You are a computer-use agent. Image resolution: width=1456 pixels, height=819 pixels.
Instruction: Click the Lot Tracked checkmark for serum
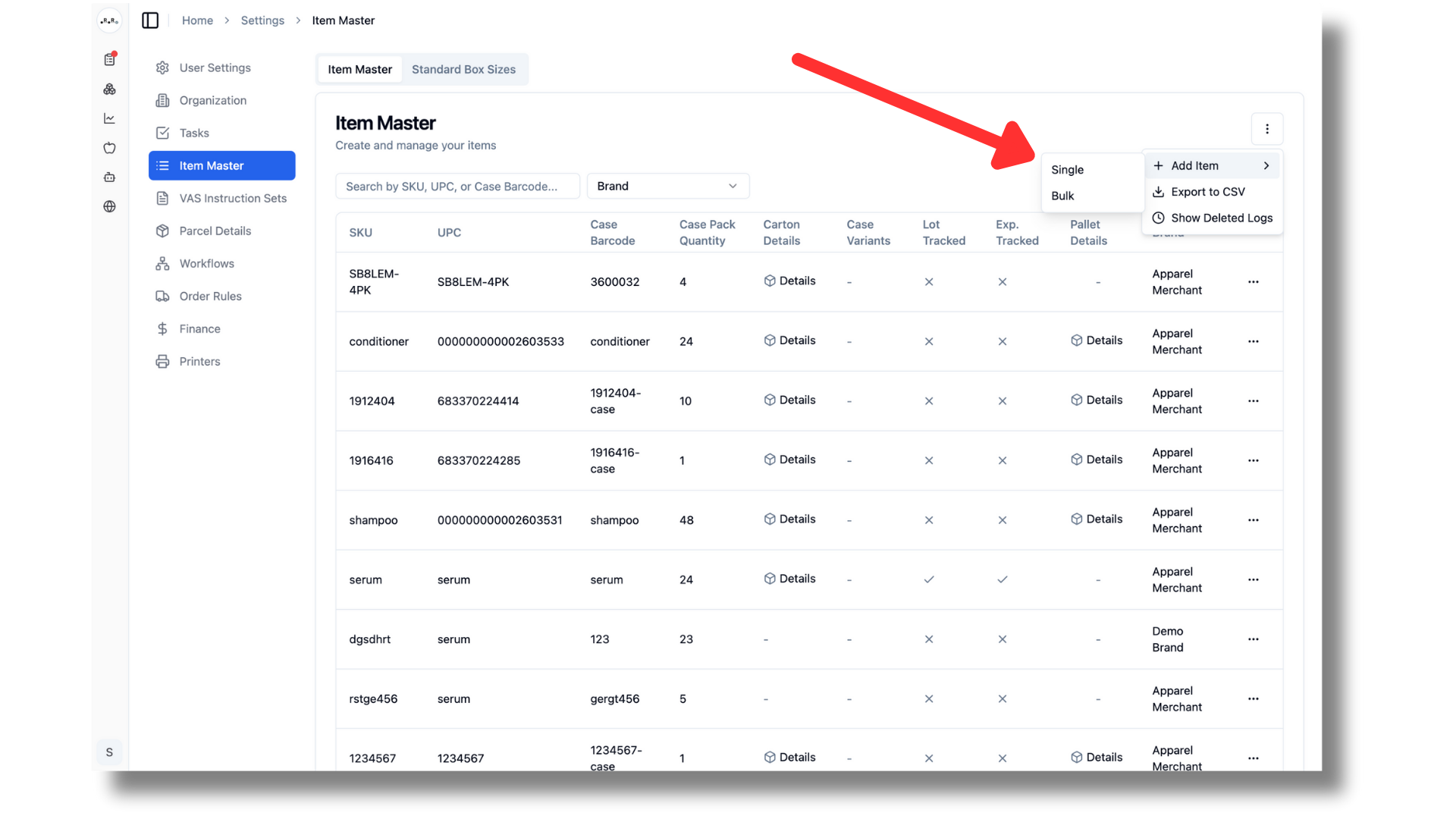click(x=928, y=579)
